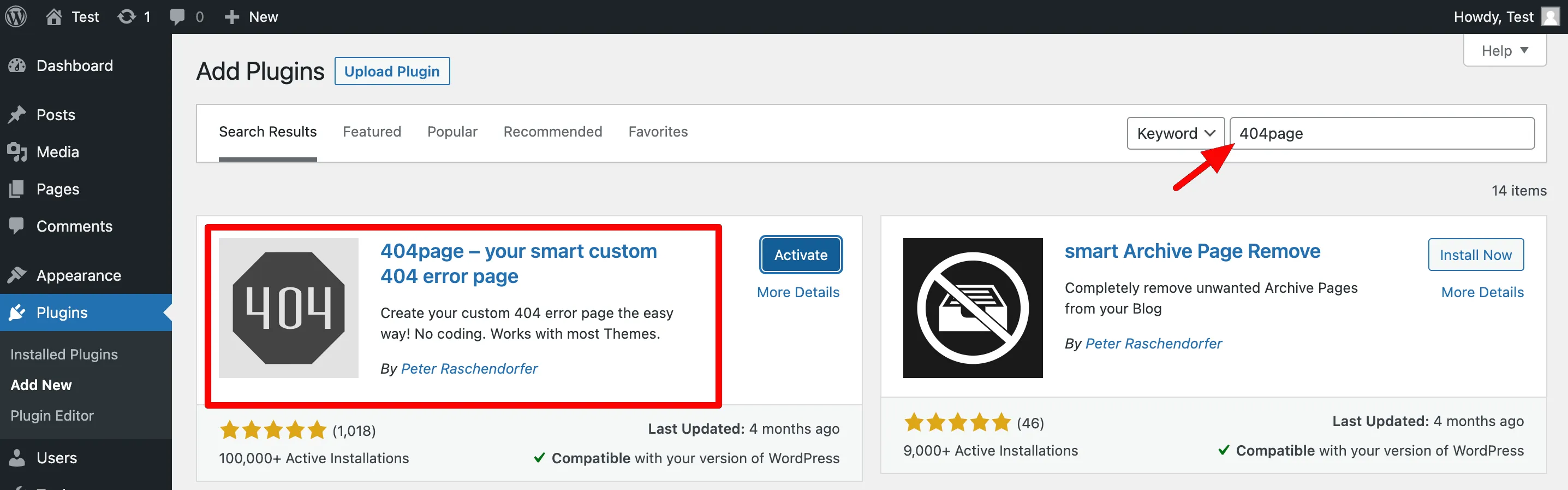The height and width of the screenshot is (490, 1568).
Task: Click the Appearance paintbrush icon
Action: pos(17,275)
